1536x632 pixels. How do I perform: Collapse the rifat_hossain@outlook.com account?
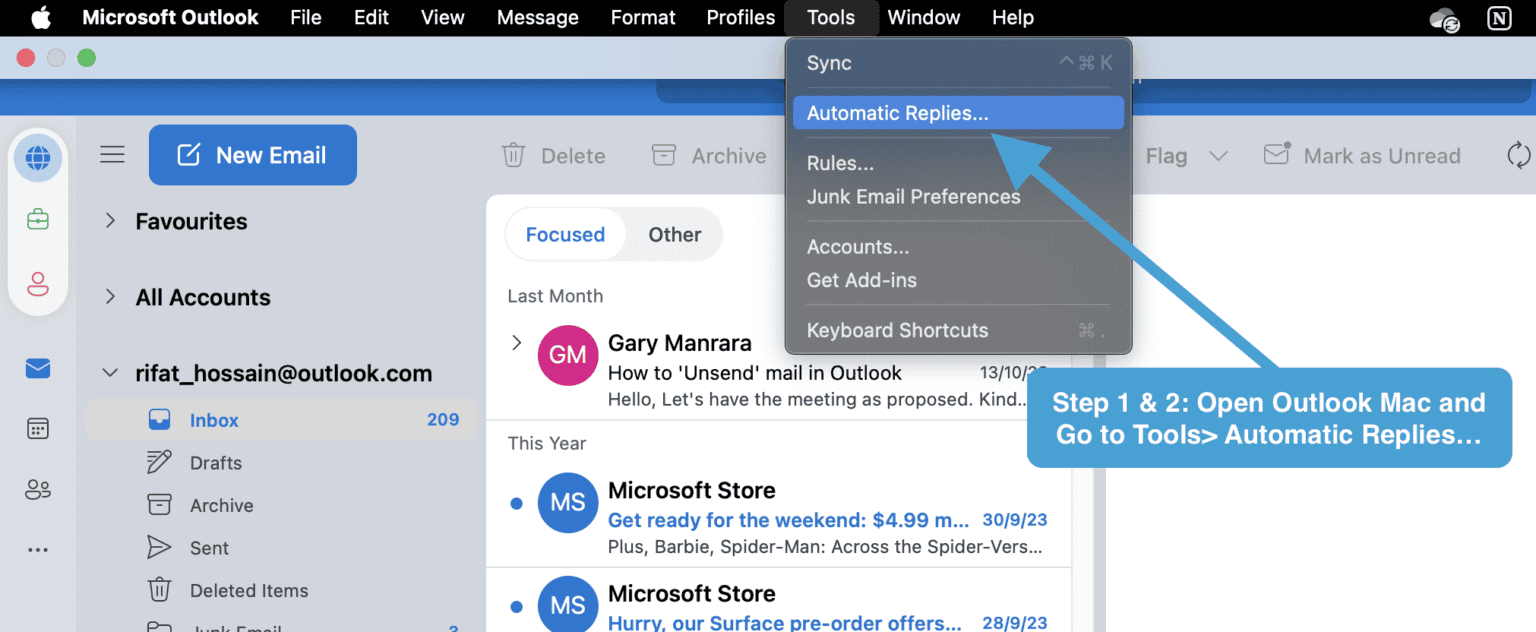[x=110, y=372]
